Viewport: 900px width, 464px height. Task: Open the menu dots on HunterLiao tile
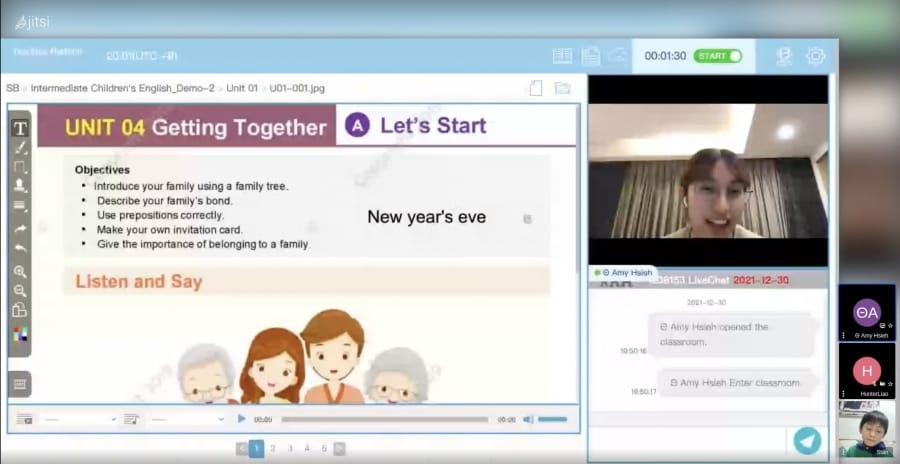[843, 393]
